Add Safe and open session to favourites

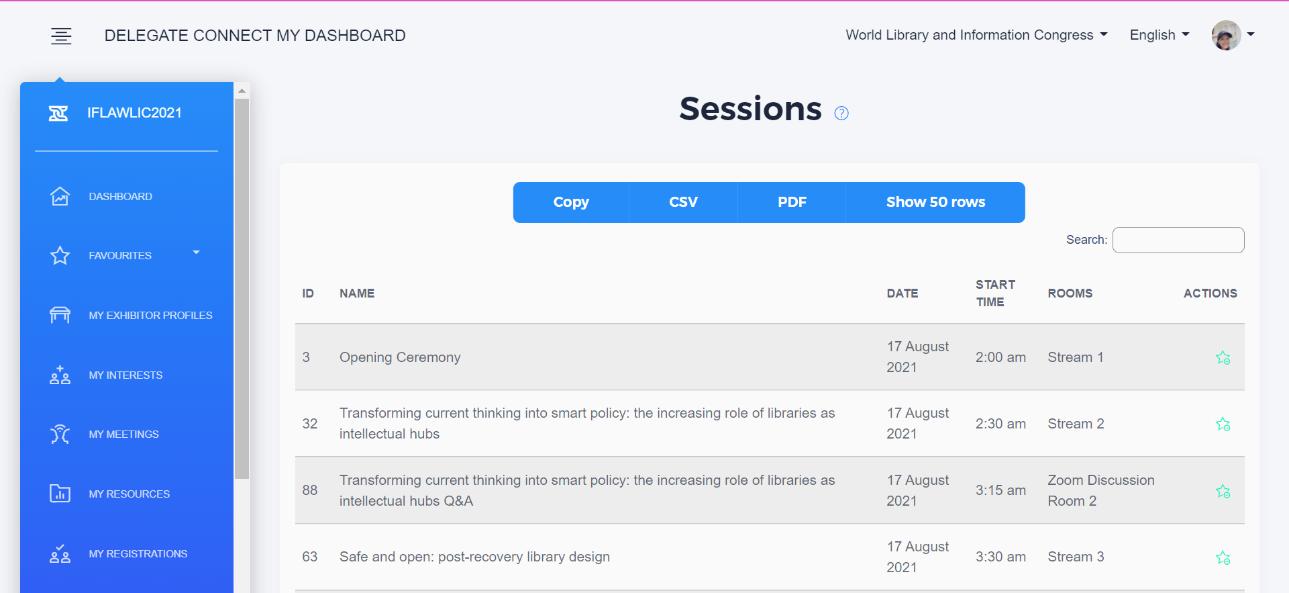click(x=1222, y=558)
